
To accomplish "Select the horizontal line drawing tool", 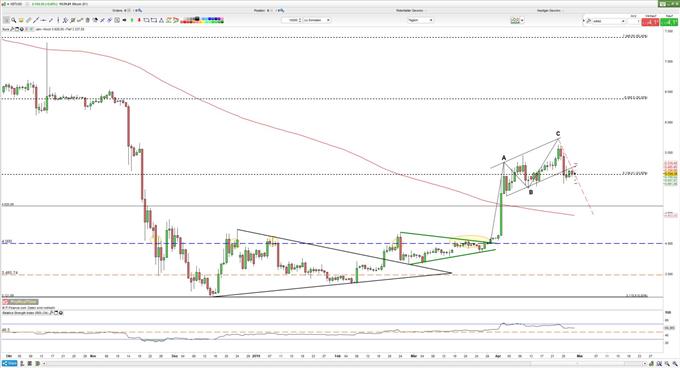I will pyautogui.click(x=43, y=20).
